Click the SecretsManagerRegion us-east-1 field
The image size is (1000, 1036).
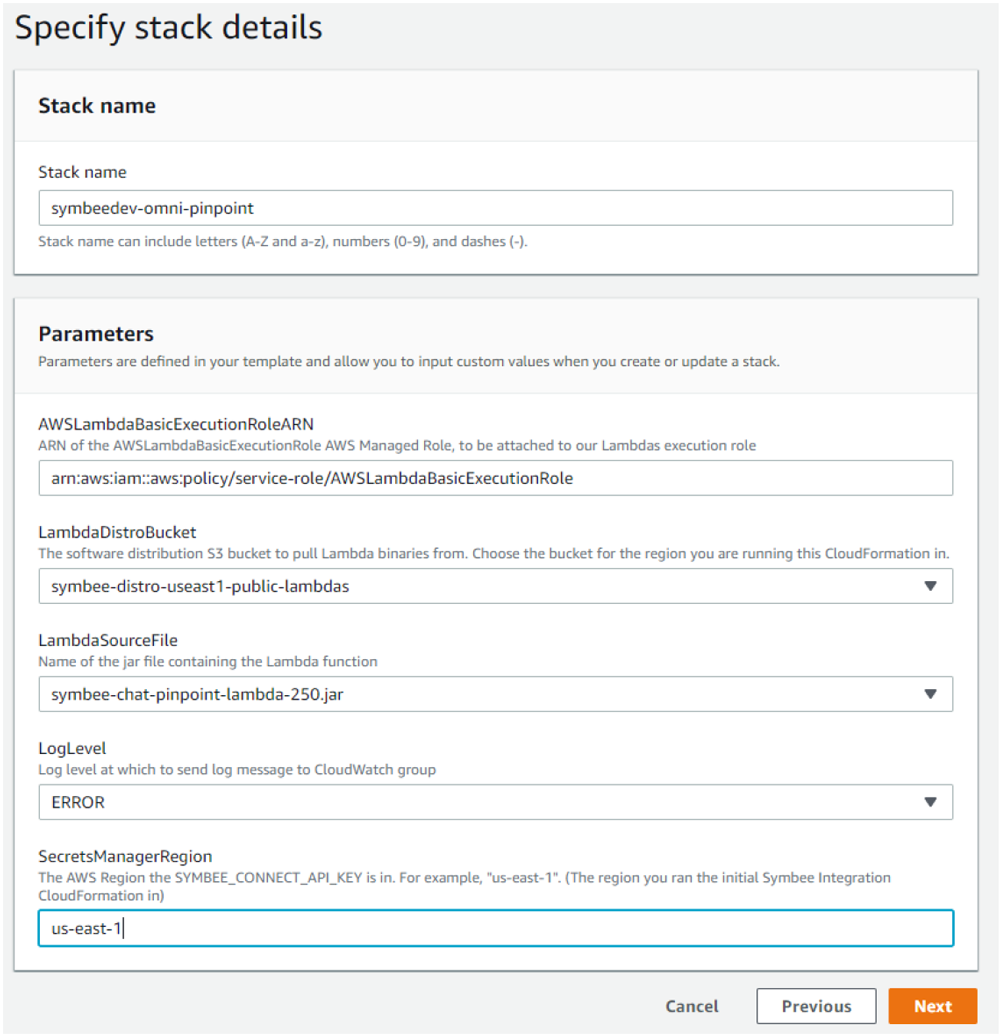(x=495, y=928)
